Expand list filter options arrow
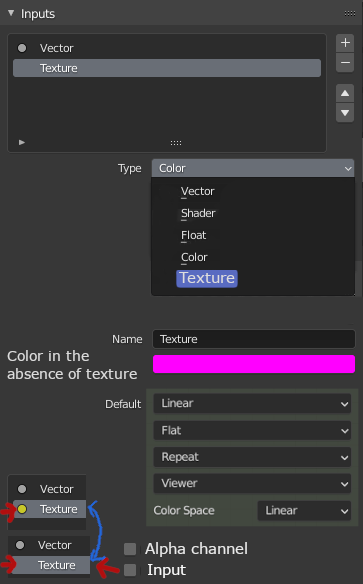The height and width of the screenshot is (584, 363). (x=22, y=142)
